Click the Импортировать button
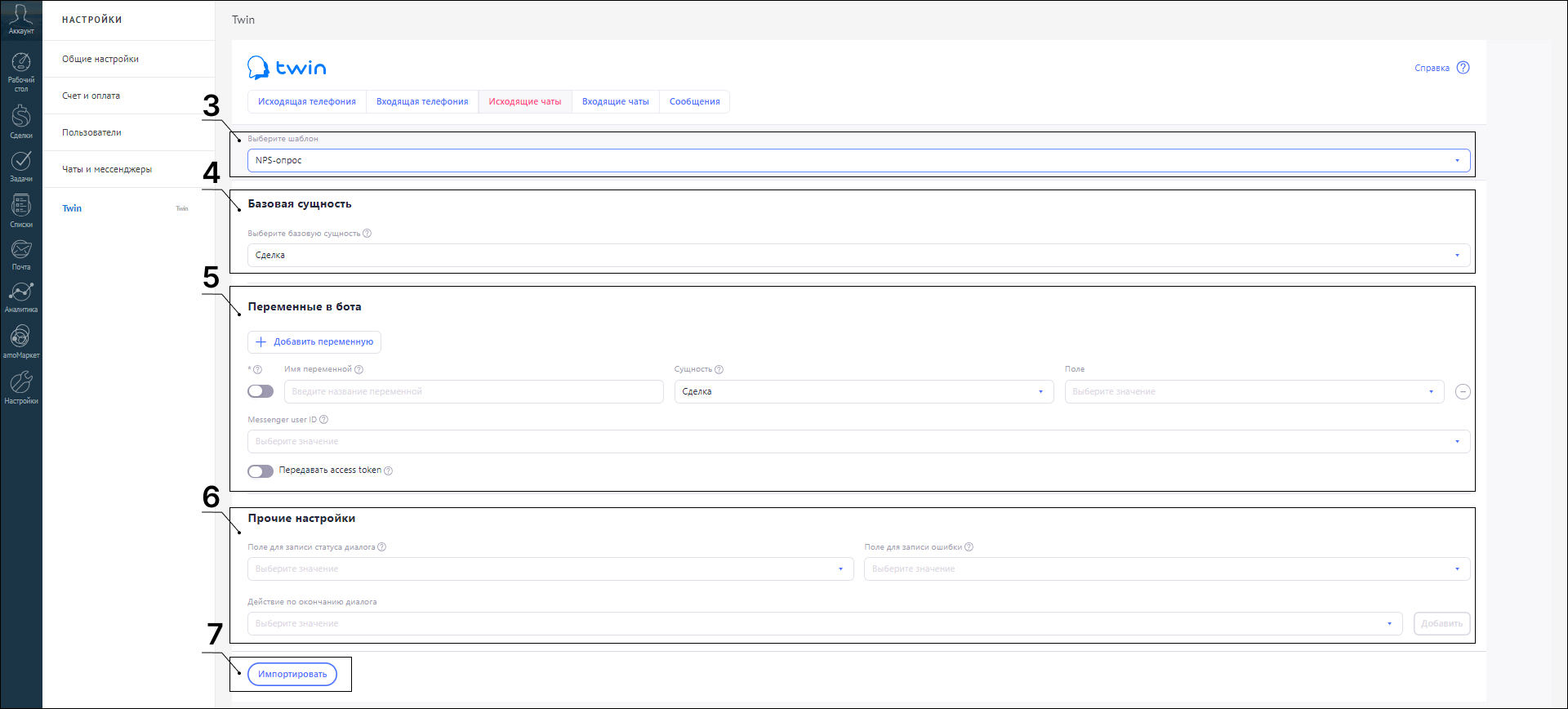Image resolution: width=1568 pixels, height=709 pixels. point(292,675)
